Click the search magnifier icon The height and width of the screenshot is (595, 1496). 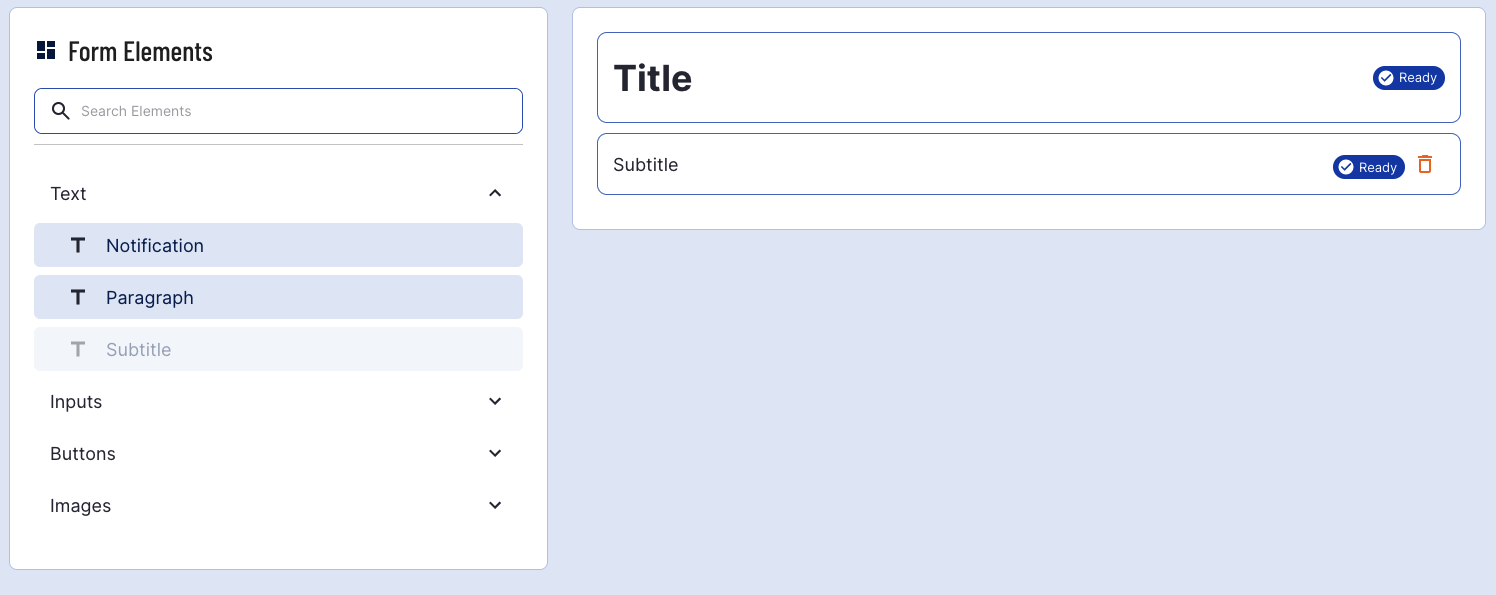(61, 111)
